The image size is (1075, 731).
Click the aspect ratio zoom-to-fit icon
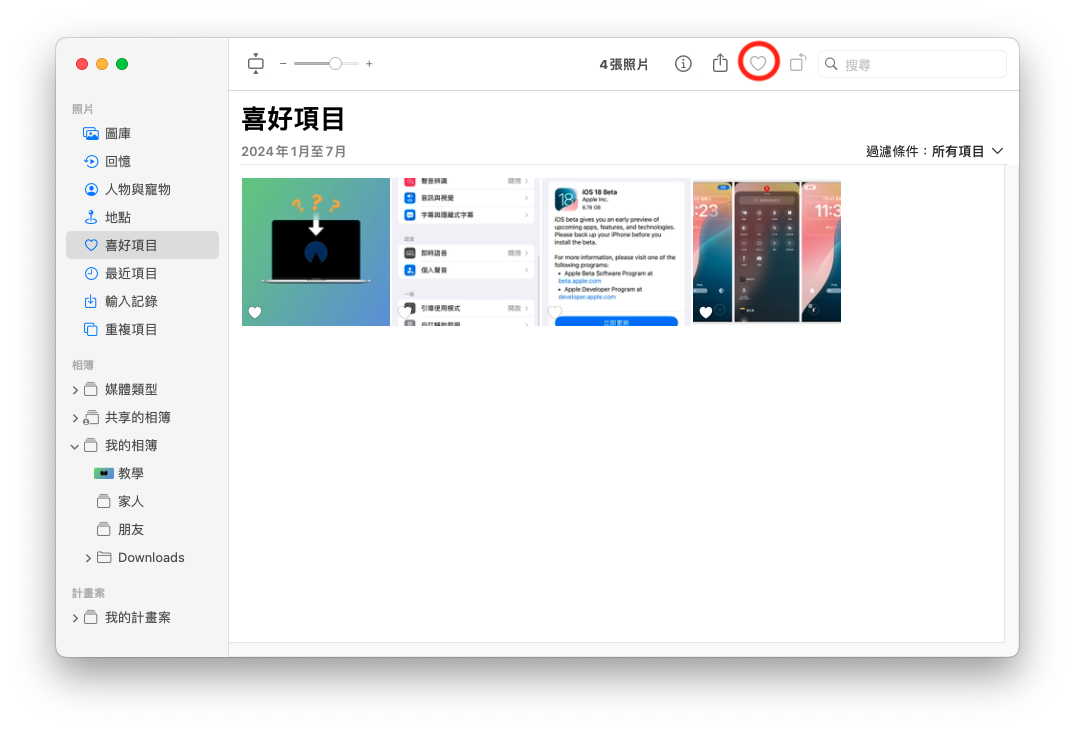point(256,64)
